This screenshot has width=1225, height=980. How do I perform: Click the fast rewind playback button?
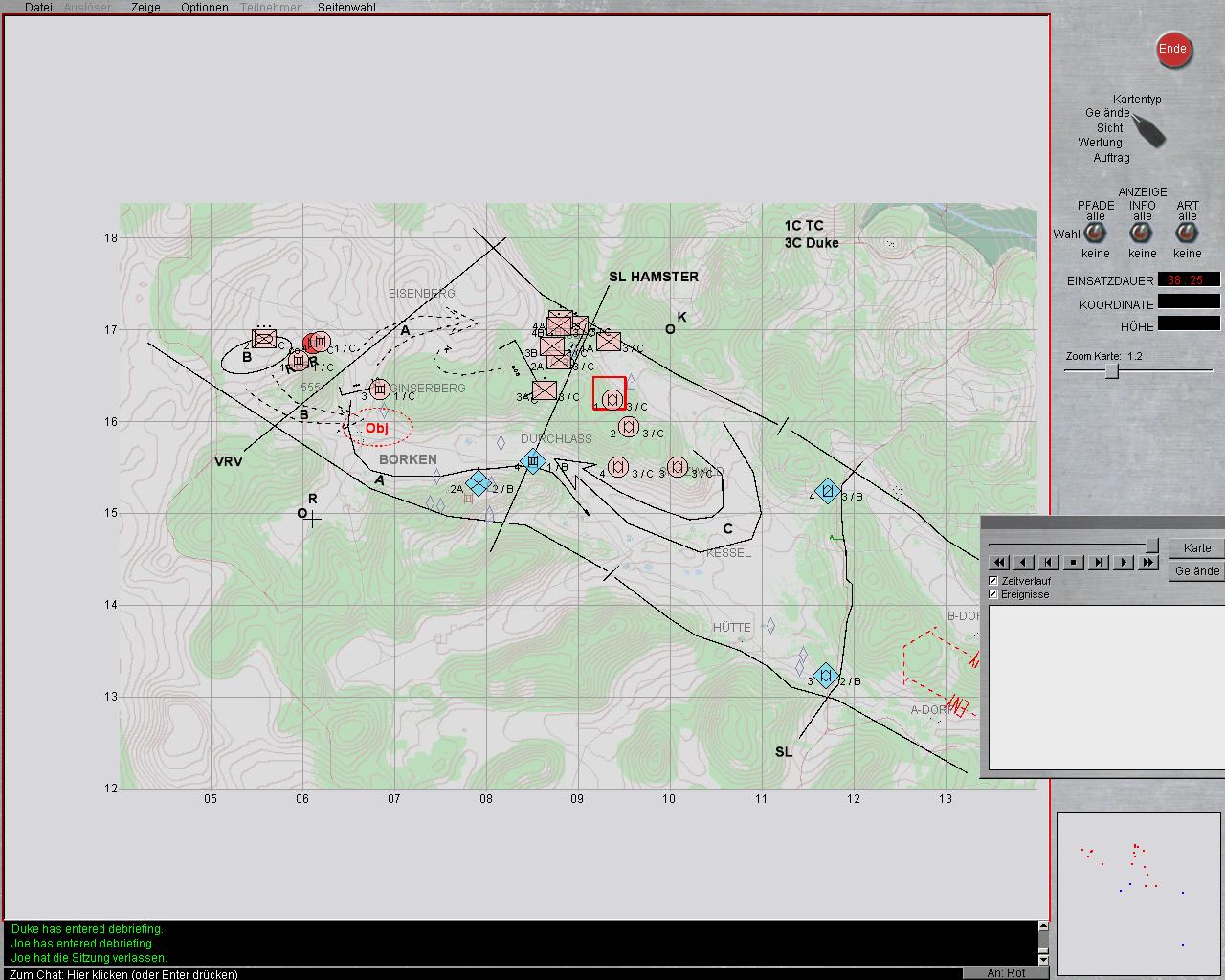pyautogui.click(x=999, y=563)
